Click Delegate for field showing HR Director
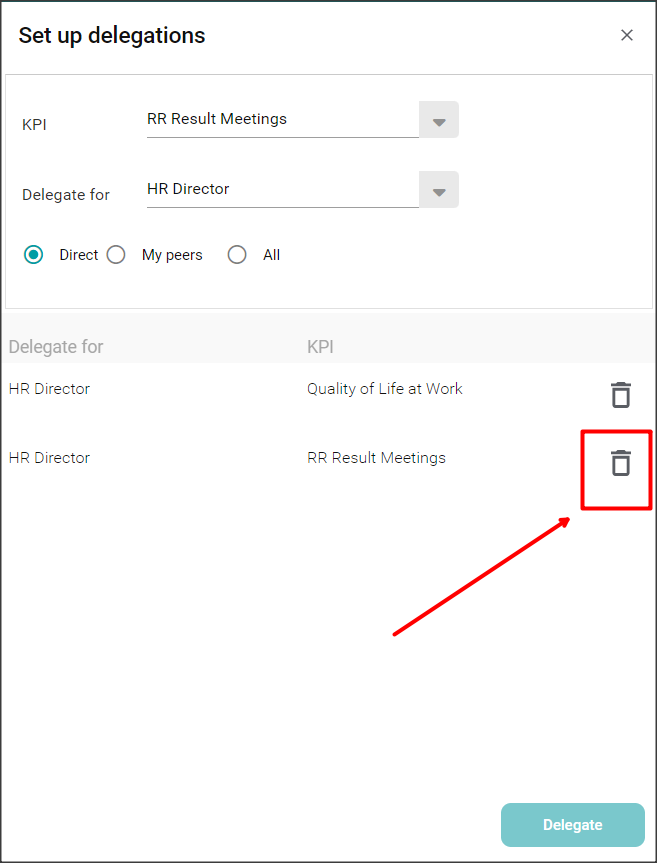The image size is (657, 863). click(282, 189)
